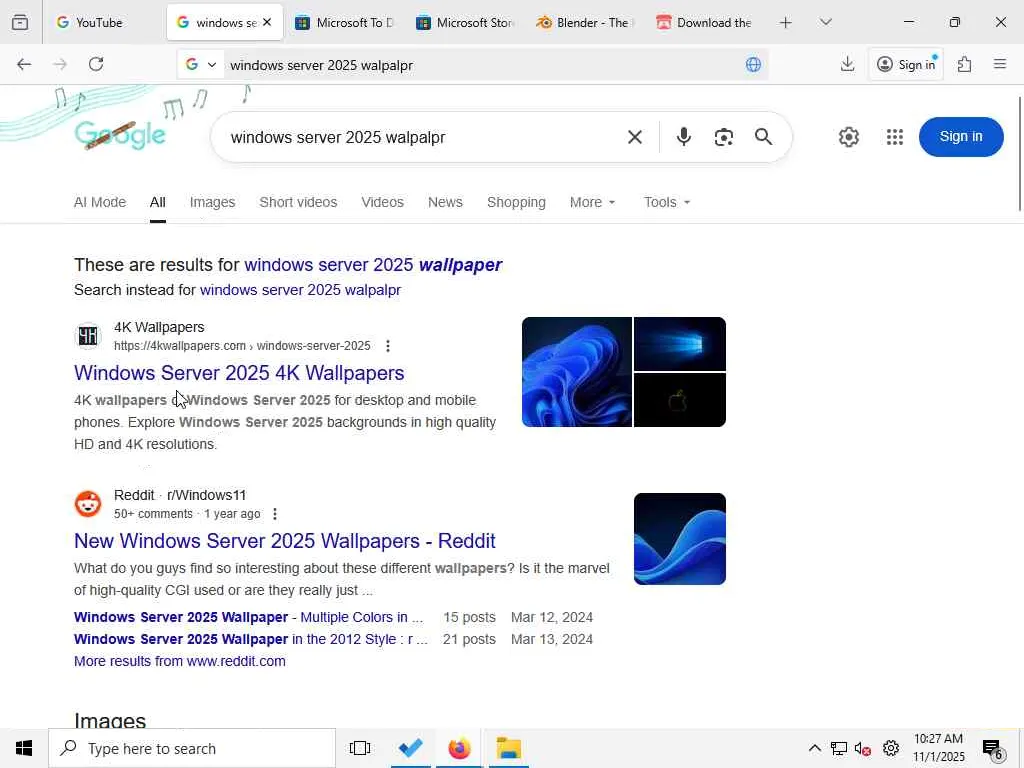Switch to Shopping results
The height and width of the screenshot is (768, 1024).
point(516,202)
